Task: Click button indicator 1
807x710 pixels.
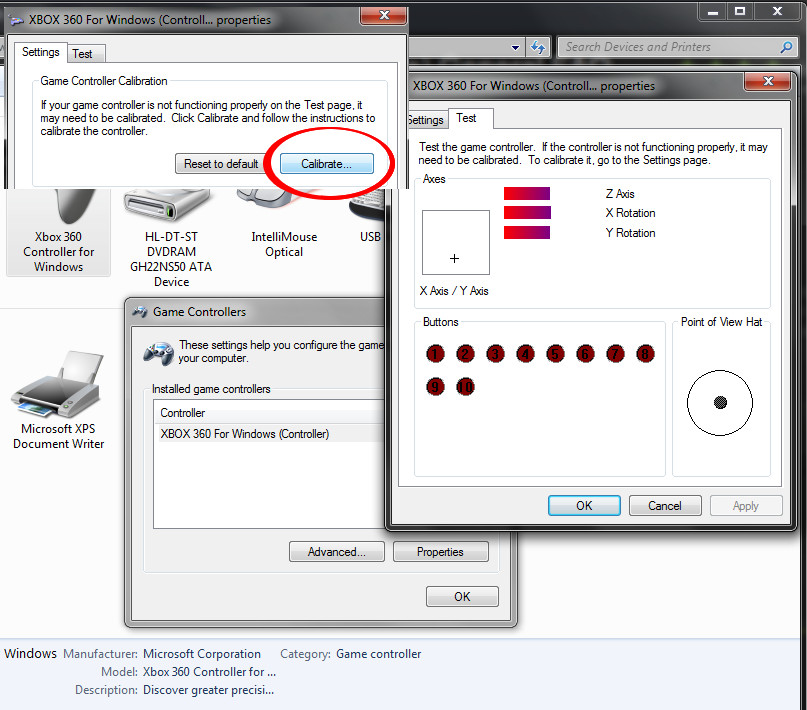Action: (435, 354)
